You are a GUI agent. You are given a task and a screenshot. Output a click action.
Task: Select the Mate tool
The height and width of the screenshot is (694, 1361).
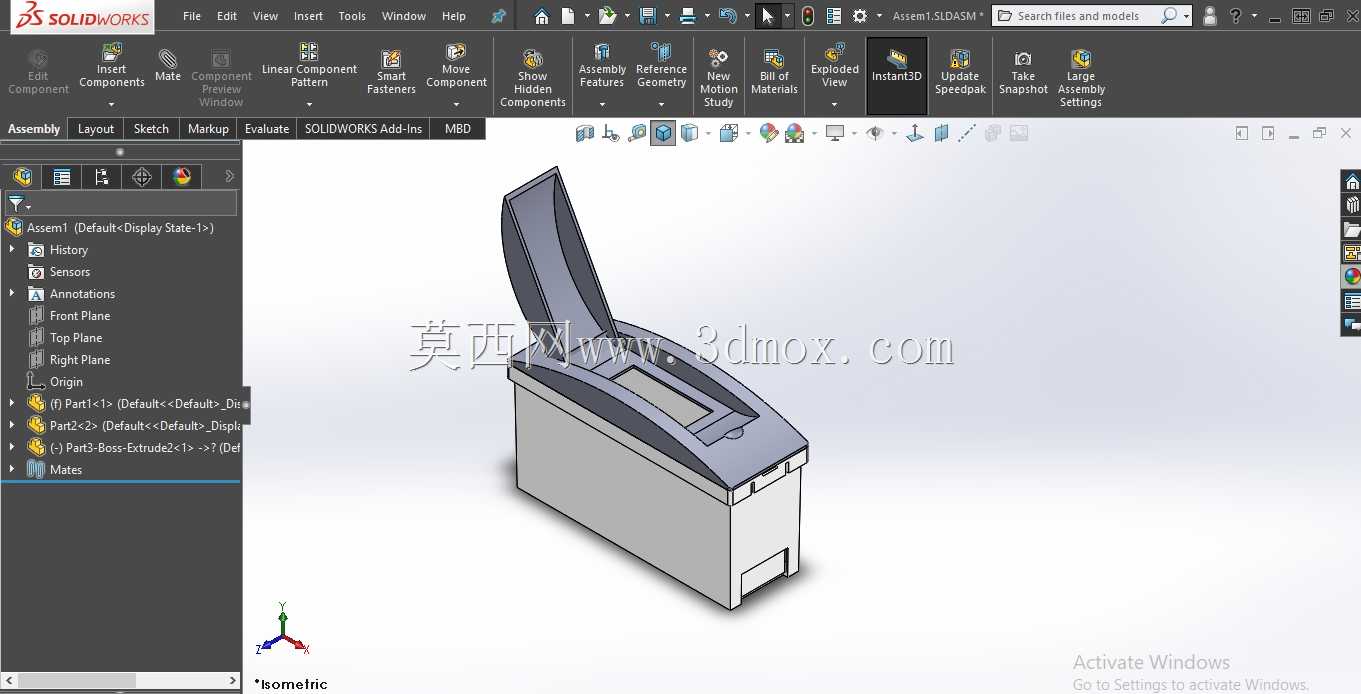[168, 65]
